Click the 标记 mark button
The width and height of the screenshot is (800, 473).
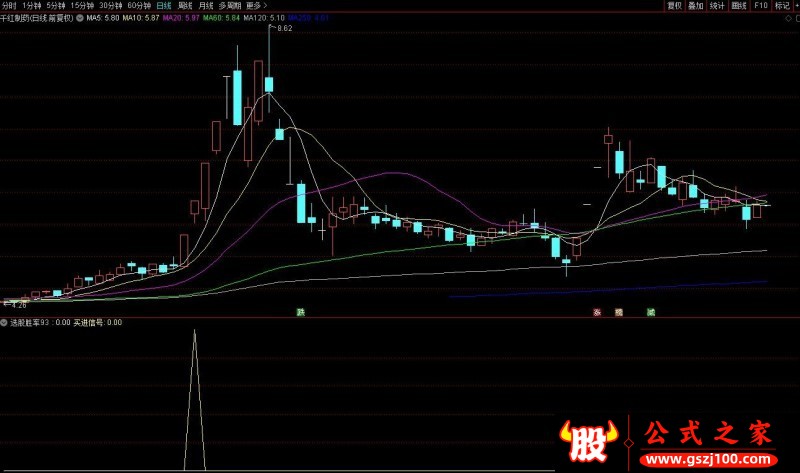782,6
